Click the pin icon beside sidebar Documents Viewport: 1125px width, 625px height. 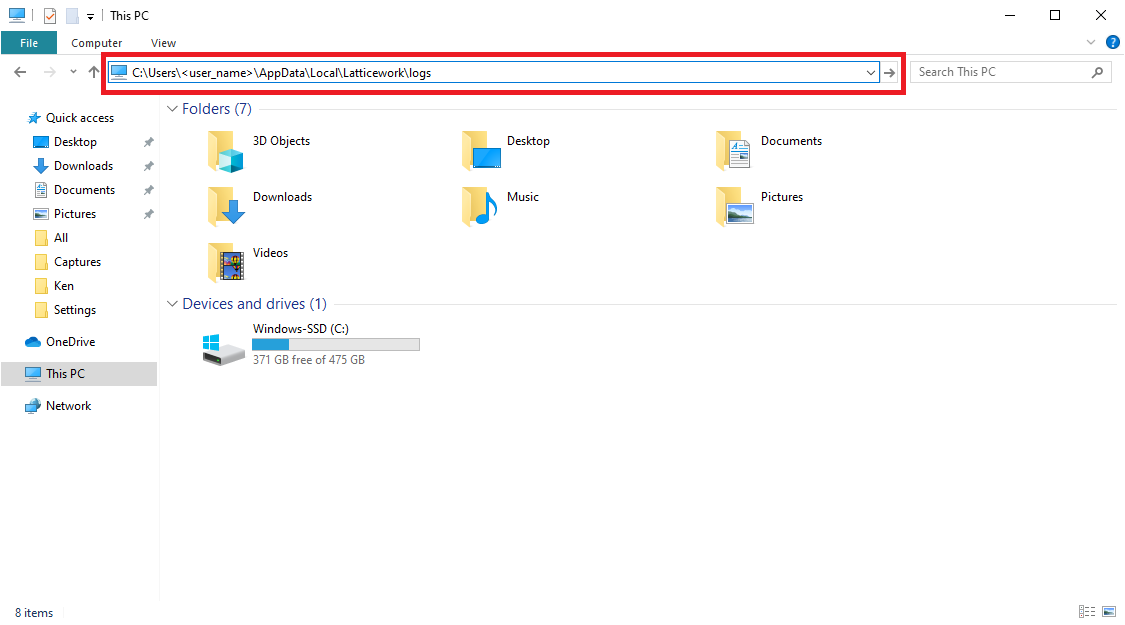[149, 190]
